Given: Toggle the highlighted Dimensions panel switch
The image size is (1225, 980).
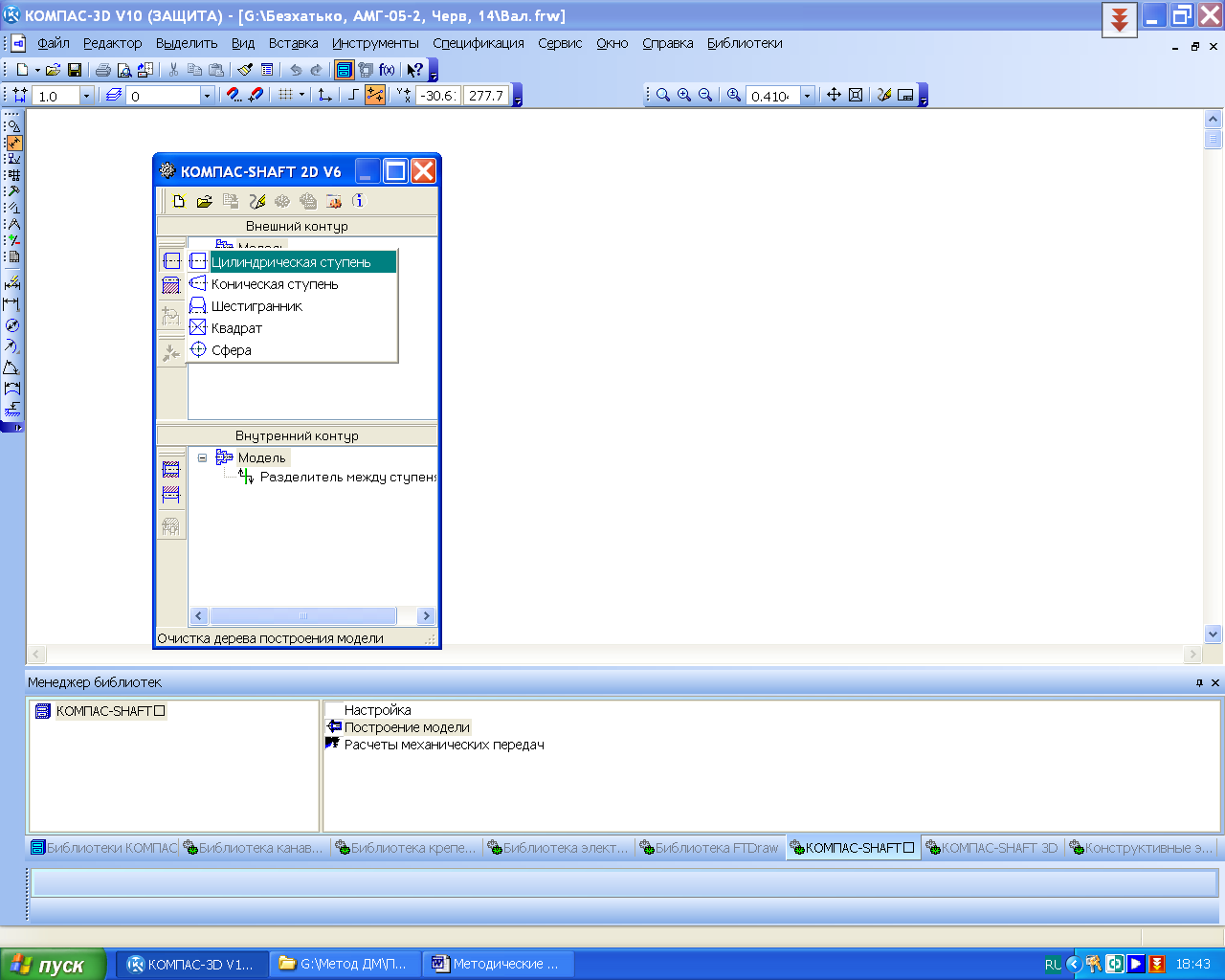Looking at the screenshot, I should tap(13, 143).
